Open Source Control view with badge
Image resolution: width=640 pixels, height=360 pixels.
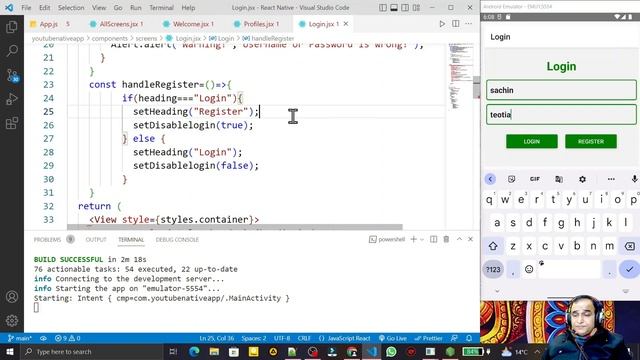click(12, 75)
